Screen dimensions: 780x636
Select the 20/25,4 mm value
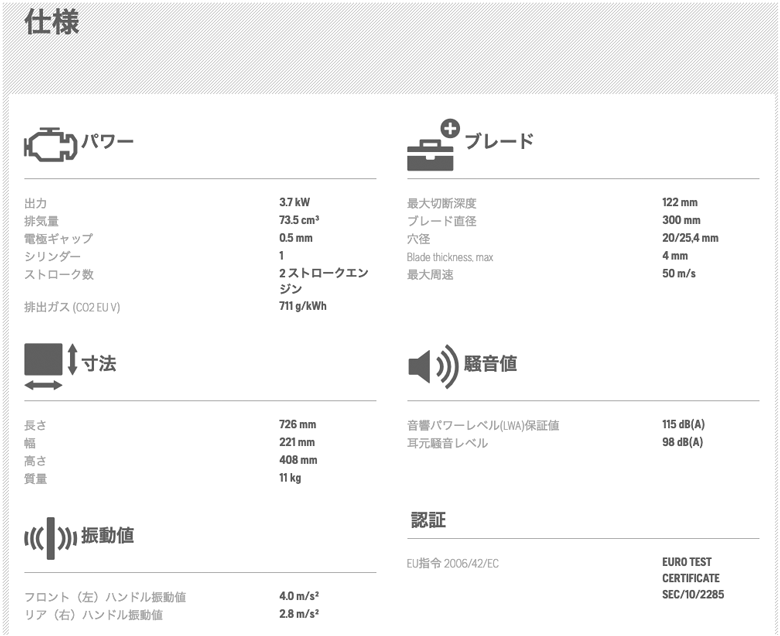pos(690,238)
